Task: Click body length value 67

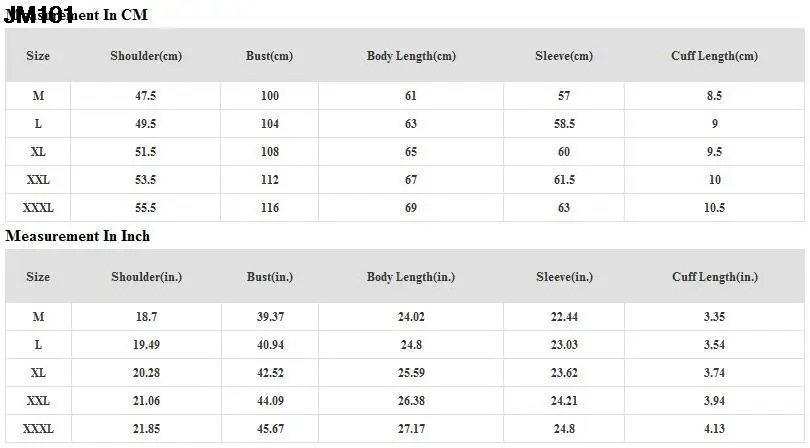Action: pyautogui.click(x=411, y=180)
